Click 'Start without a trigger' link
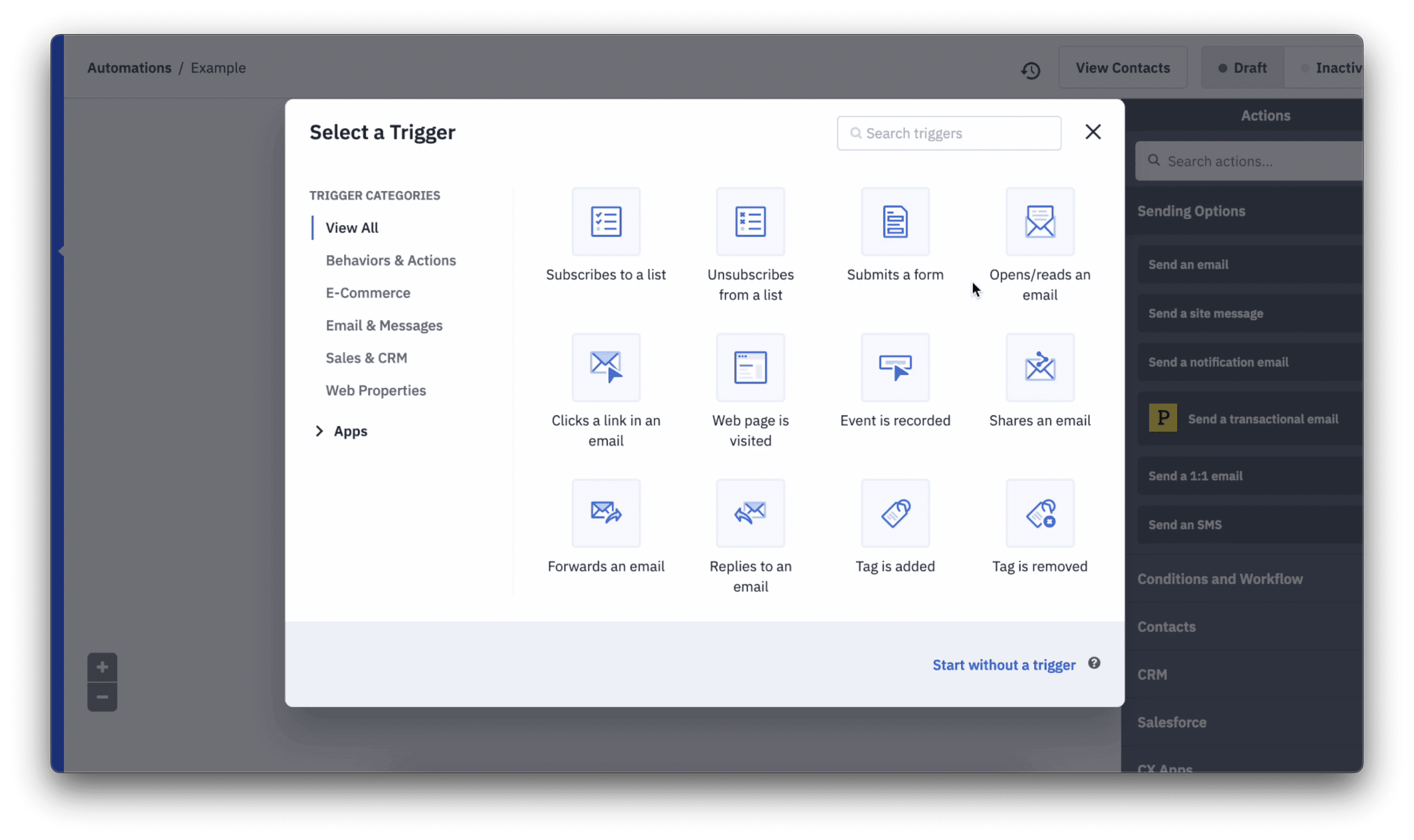The height and width of the screenshot is (840, 1414). pyautogui.click(x=1003, y=664)
